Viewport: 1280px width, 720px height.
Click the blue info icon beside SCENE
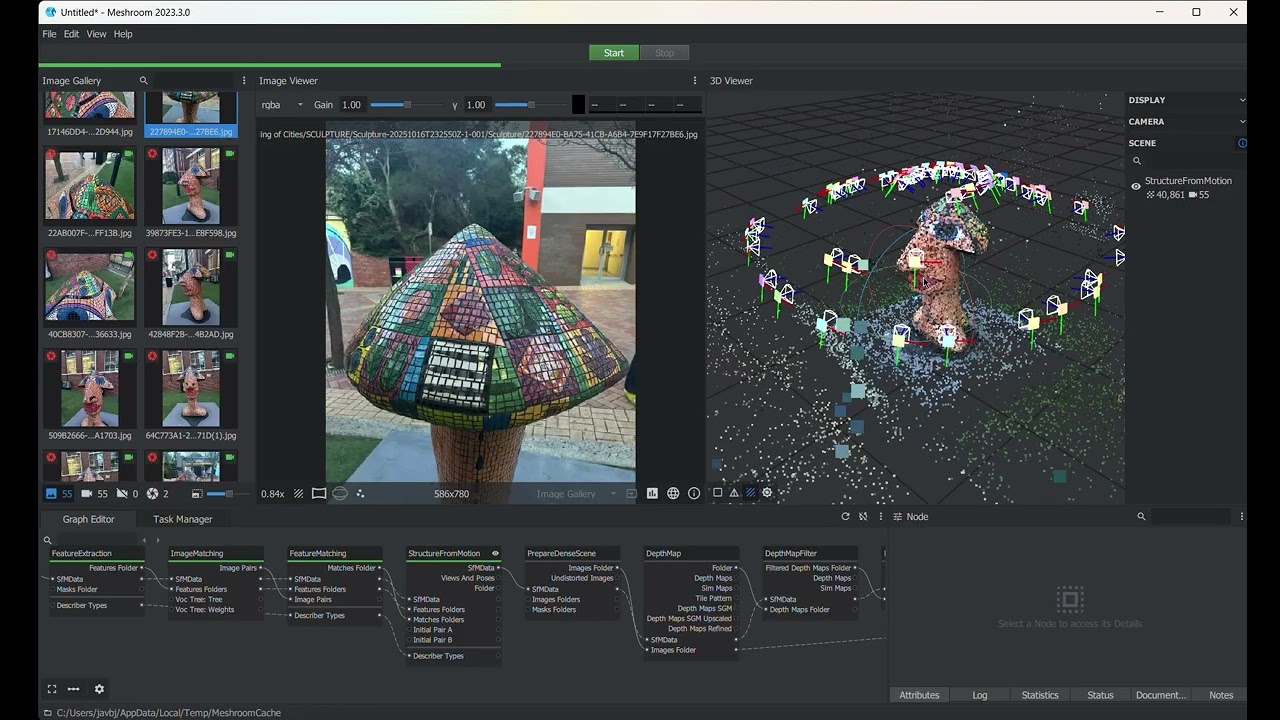[1243, 143]
